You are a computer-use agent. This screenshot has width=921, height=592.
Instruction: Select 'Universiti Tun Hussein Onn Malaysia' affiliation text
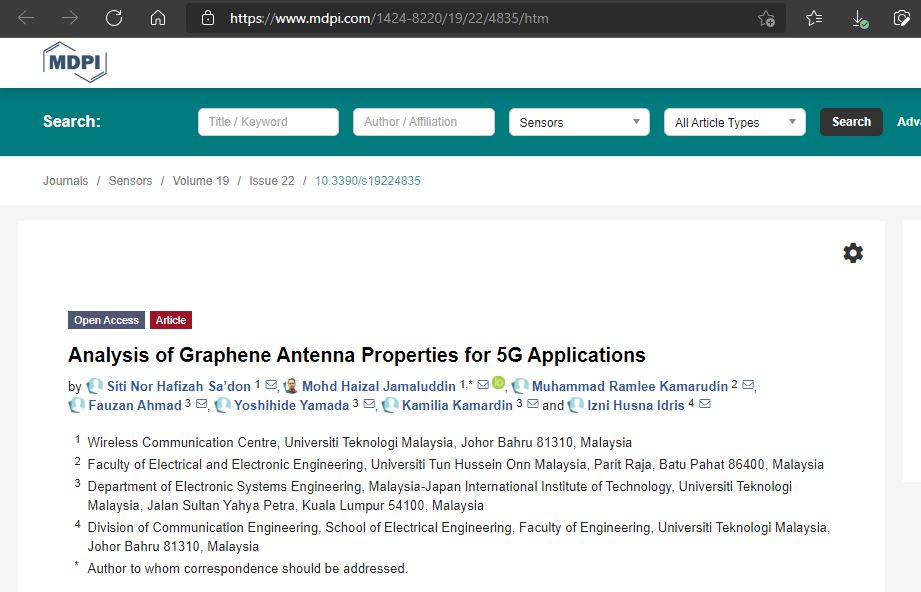479,465
